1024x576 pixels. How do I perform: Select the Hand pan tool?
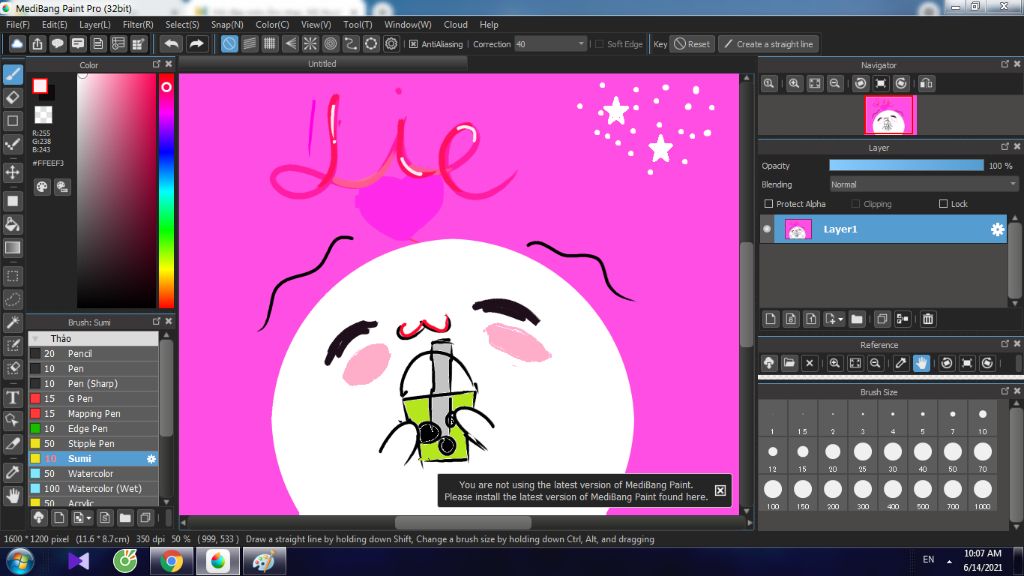[12, 496]
